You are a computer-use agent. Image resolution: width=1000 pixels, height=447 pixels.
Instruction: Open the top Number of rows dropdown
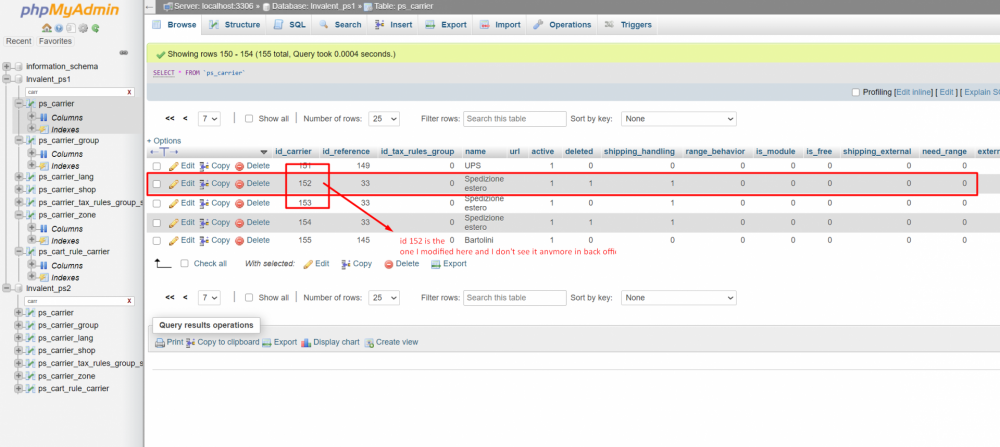(384, 119)
